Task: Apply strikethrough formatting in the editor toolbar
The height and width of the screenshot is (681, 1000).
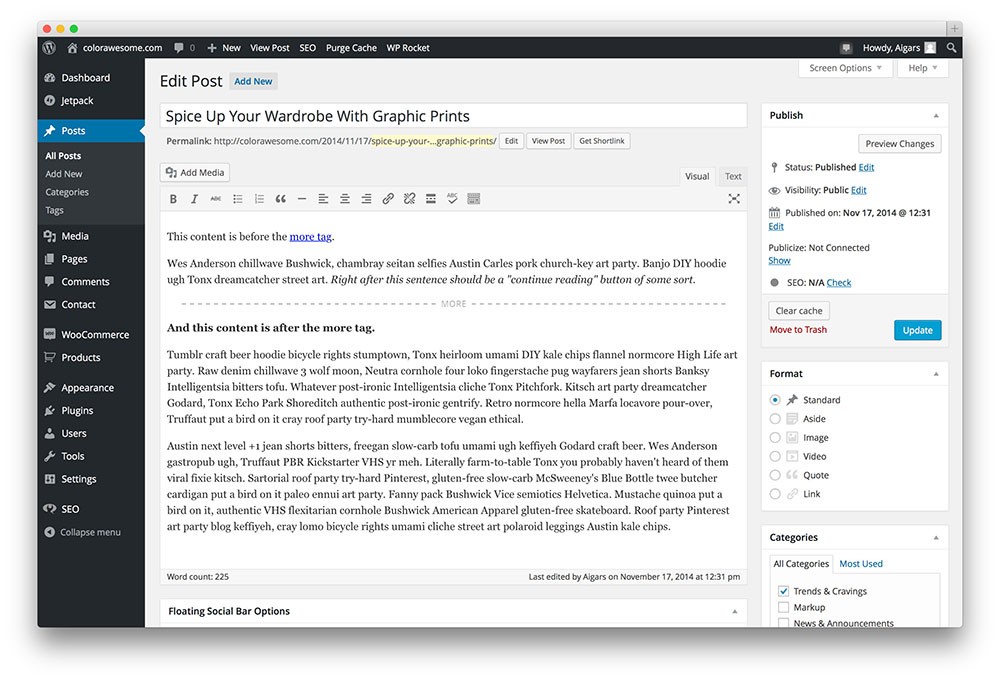Action: tap(216, 199)
